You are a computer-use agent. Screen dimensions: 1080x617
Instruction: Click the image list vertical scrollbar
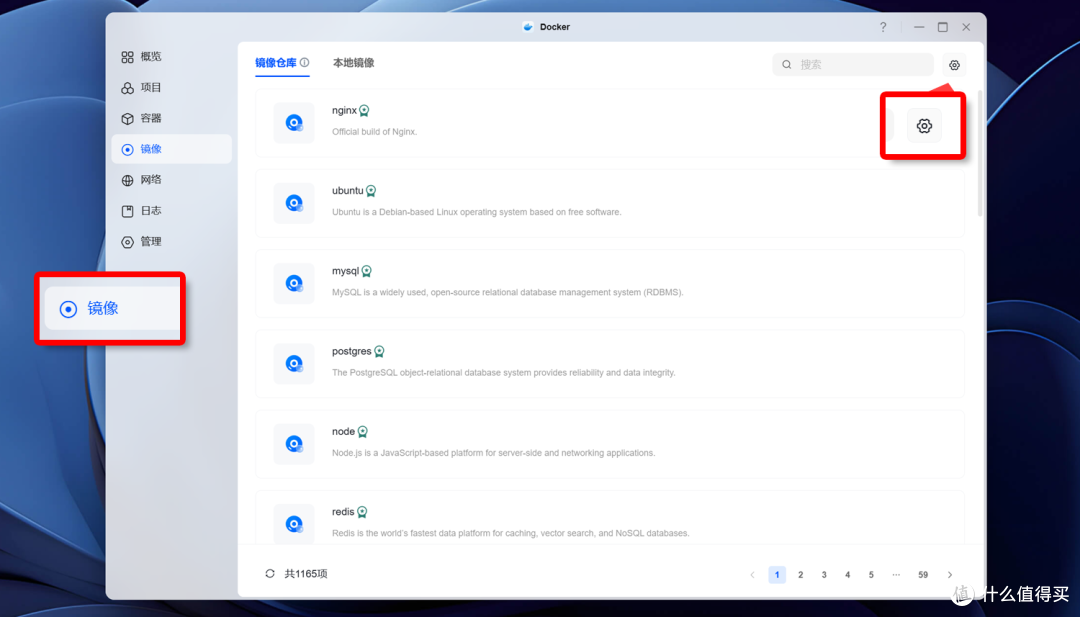pyautogui.click(x=980, y=153)
